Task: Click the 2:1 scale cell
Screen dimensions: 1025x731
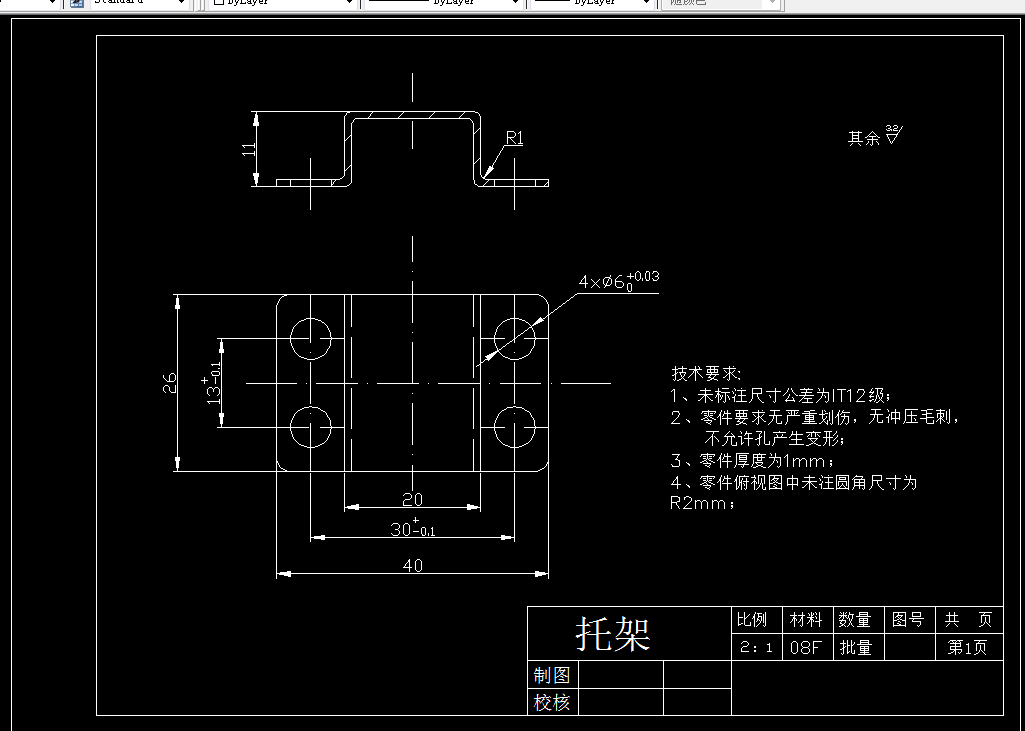Action: (756, 647)
